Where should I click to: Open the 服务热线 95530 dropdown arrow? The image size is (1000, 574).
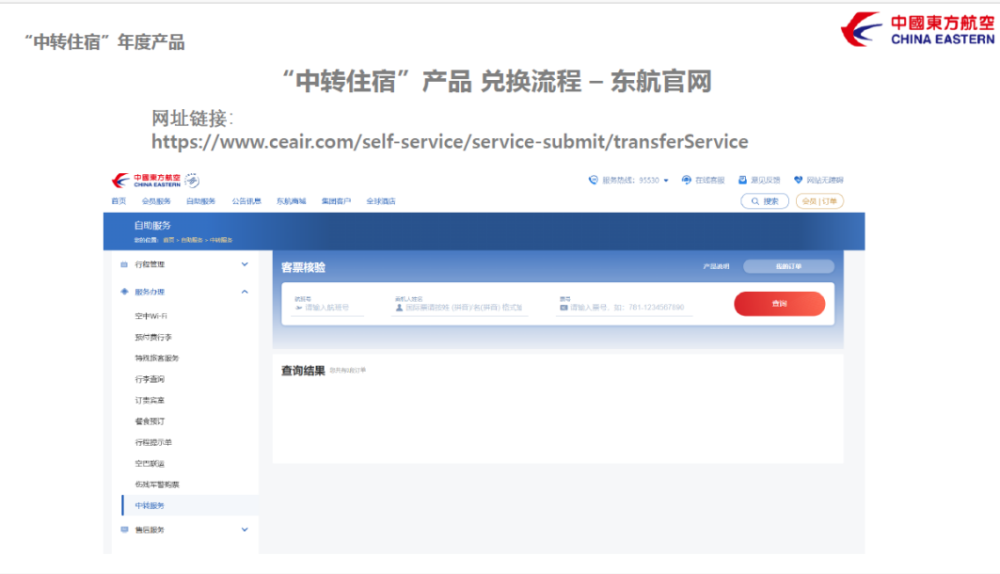pos(667,181)
